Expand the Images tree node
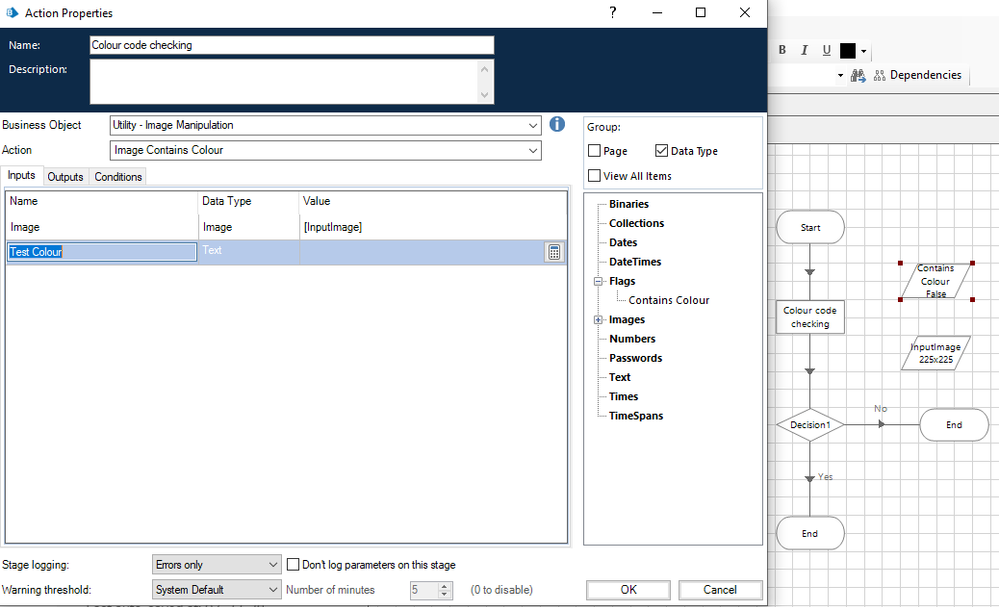Viewport: 999px width, 607px height. pyautogui.click(x=598, y=320)
